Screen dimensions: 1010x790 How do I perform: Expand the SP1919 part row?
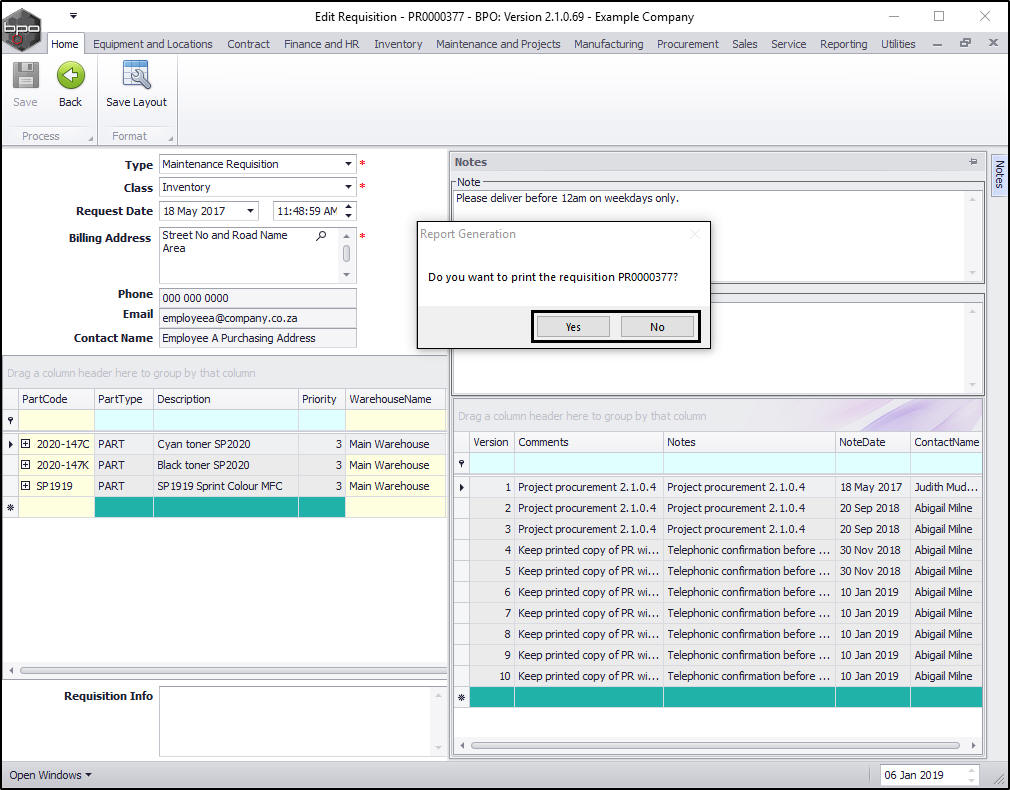(25, 486)
